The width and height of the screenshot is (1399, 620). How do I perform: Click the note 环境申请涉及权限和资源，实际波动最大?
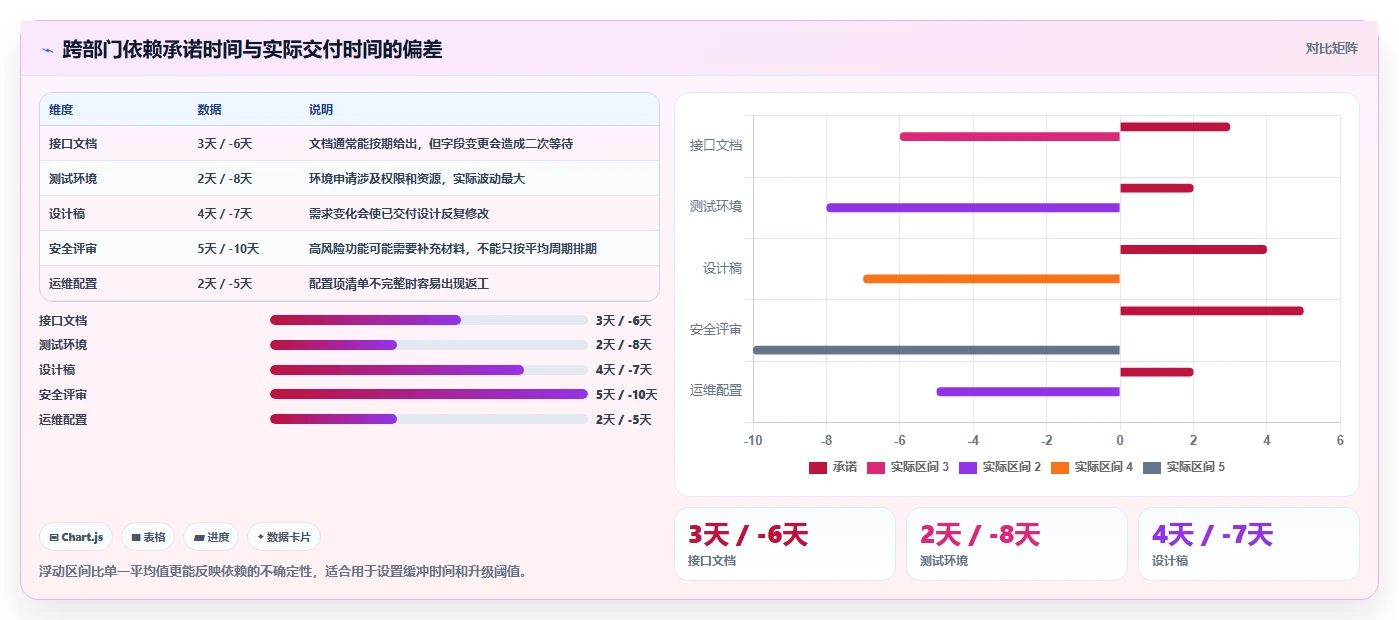(417, 179)
